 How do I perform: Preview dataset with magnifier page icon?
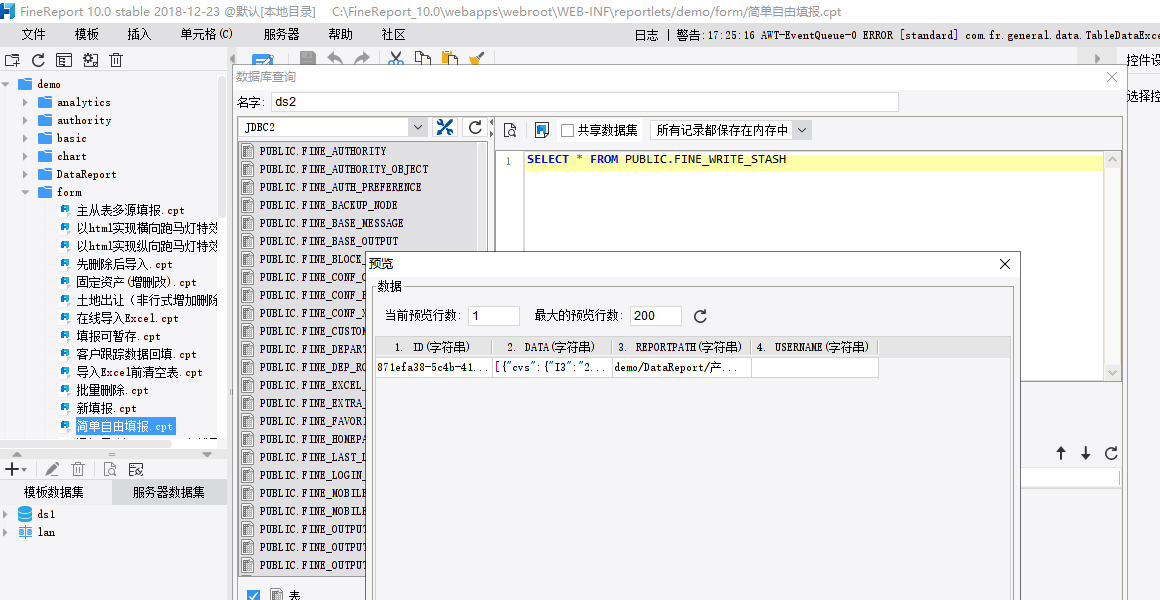coord(109,469)
